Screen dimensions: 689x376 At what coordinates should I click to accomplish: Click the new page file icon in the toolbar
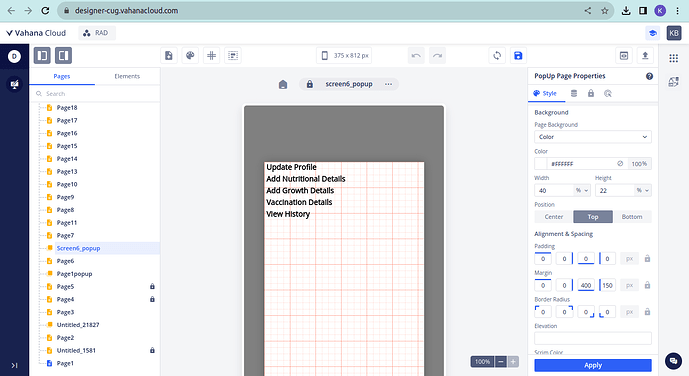pyautogui.click(x=169, y=55)
